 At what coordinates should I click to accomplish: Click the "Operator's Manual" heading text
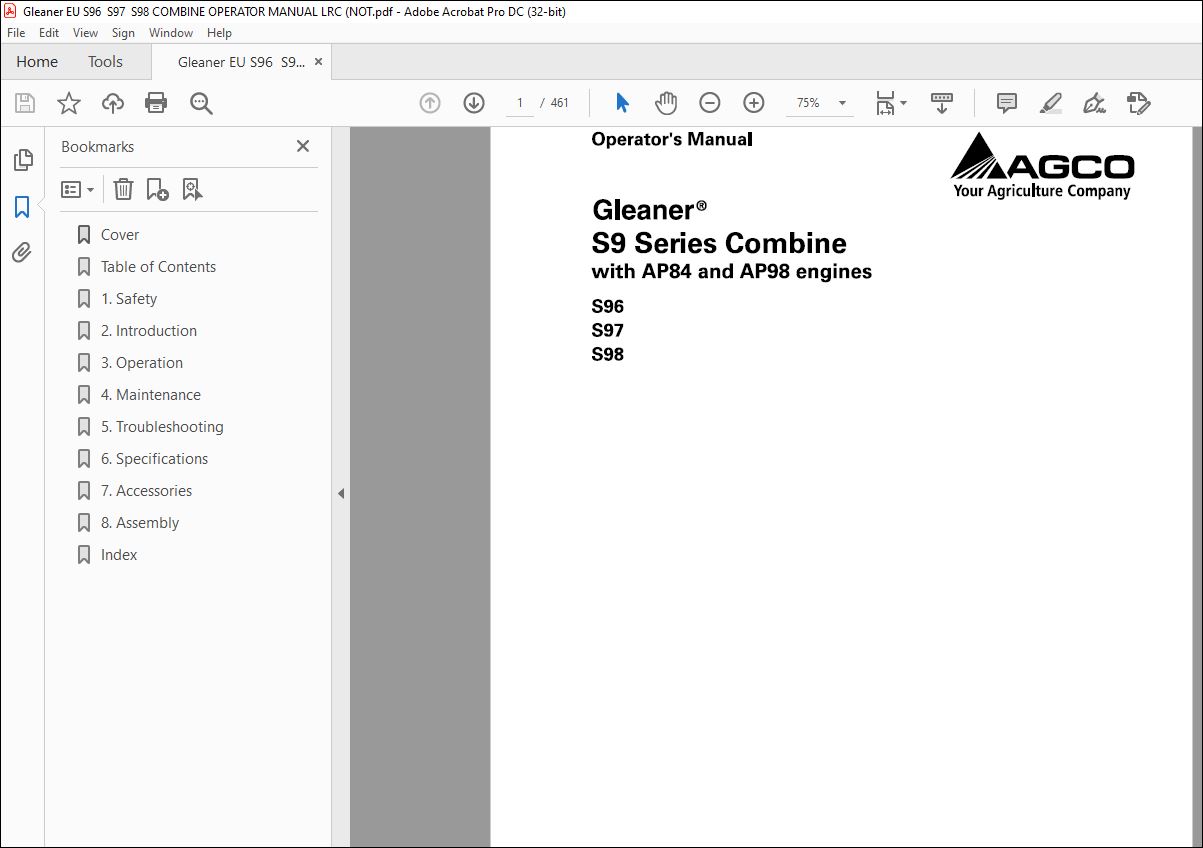tap(671, 139)
